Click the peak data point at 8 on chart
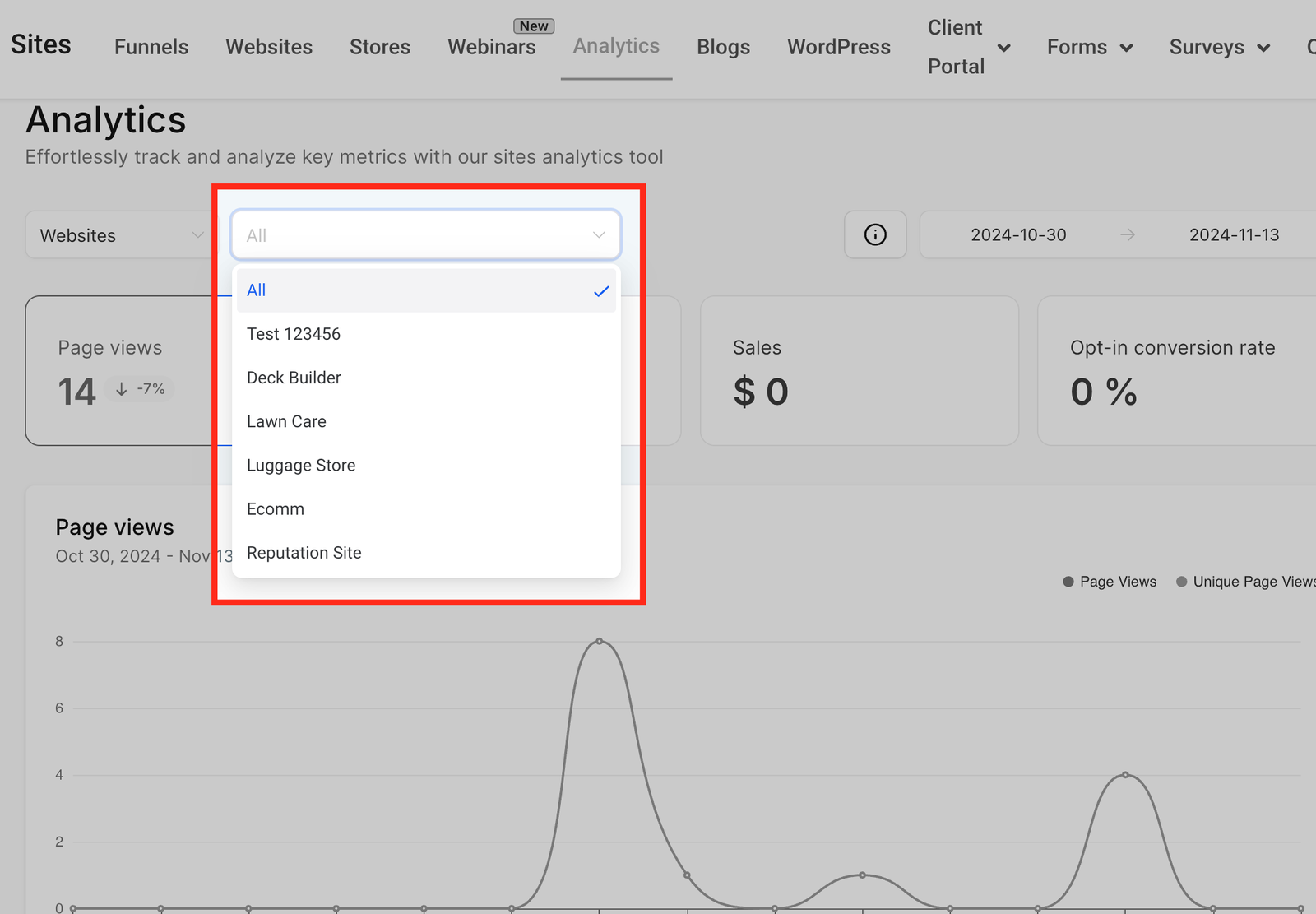 [600, 641]
